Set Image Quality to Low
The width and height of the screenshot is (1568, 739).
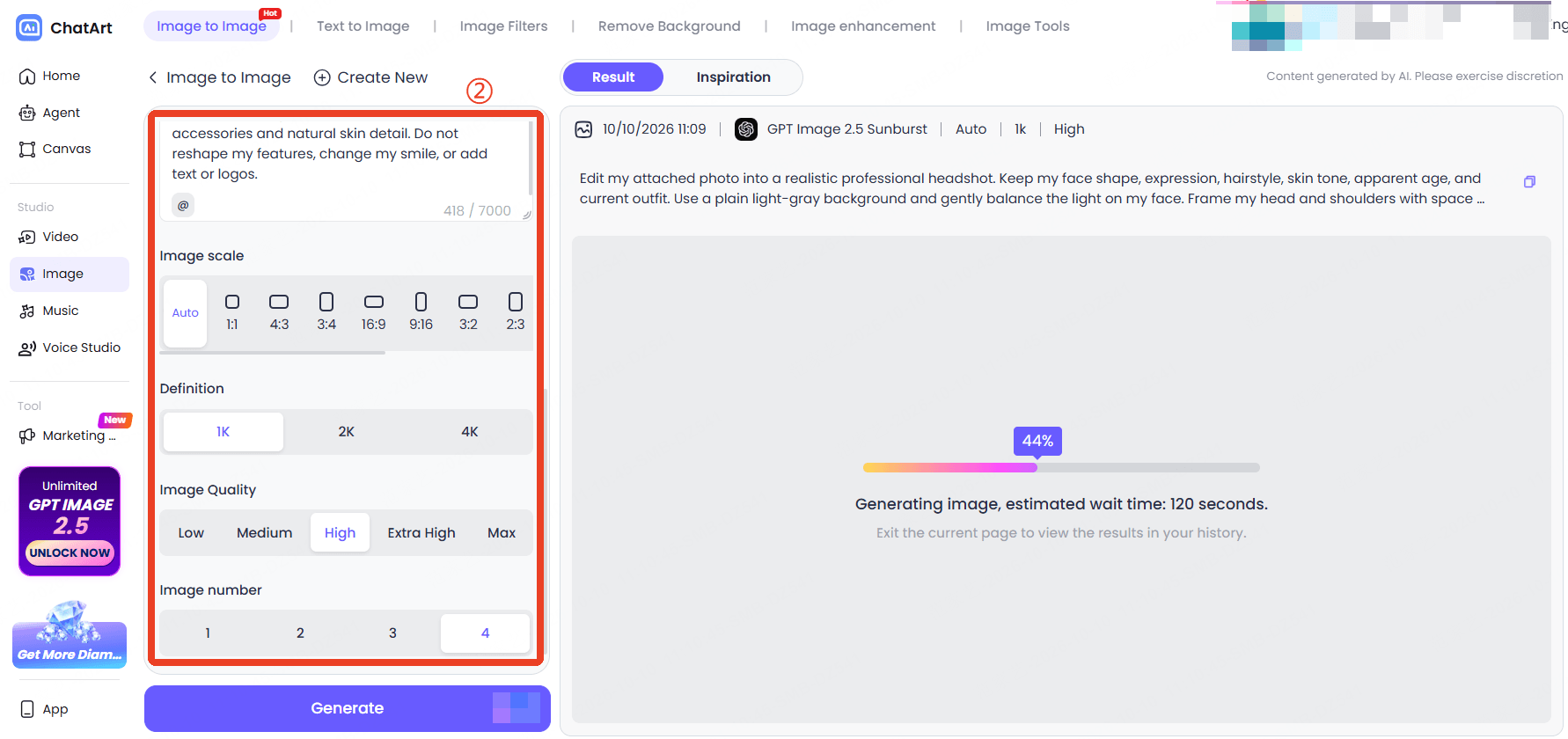[x=191, y=533]
